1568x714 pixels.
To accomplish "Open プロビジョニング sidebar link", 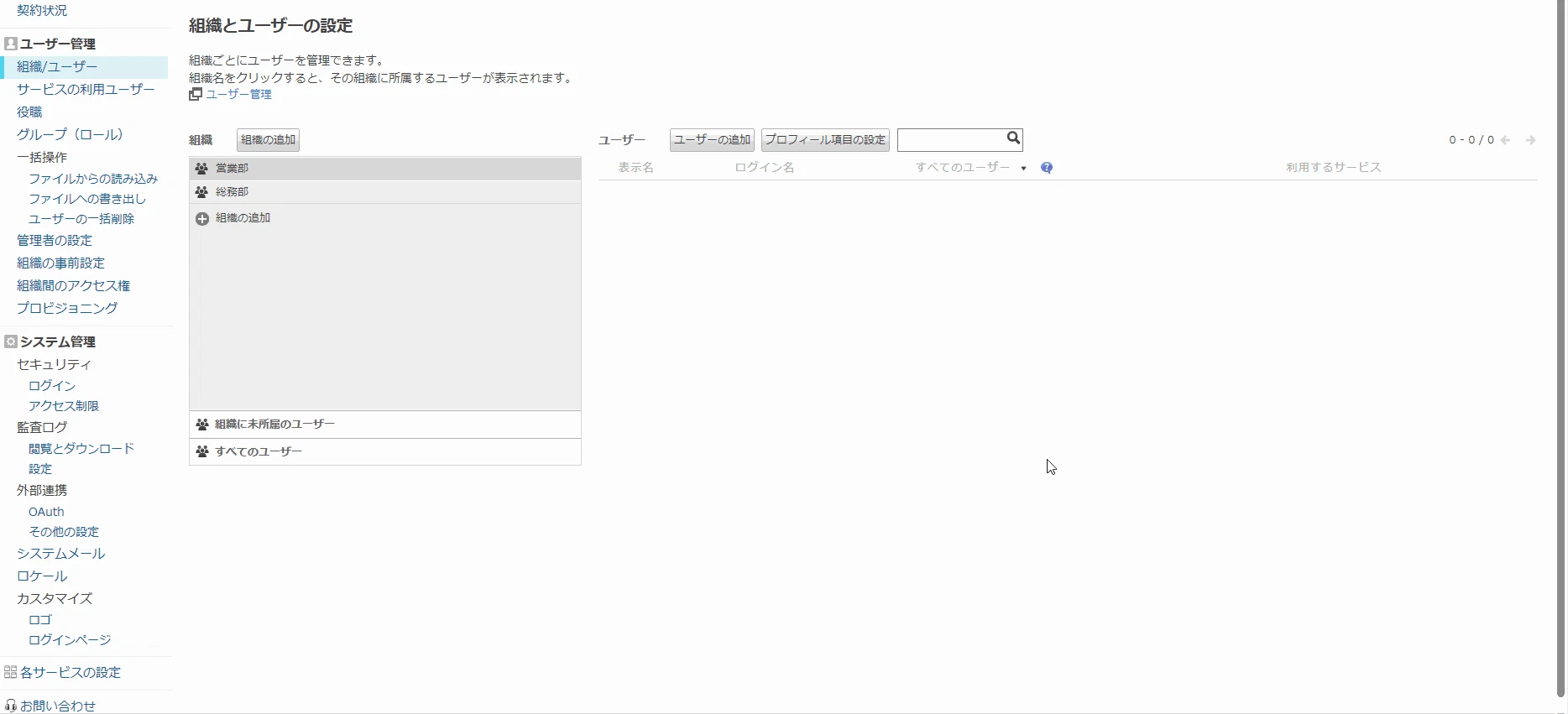I will point(67,309).
